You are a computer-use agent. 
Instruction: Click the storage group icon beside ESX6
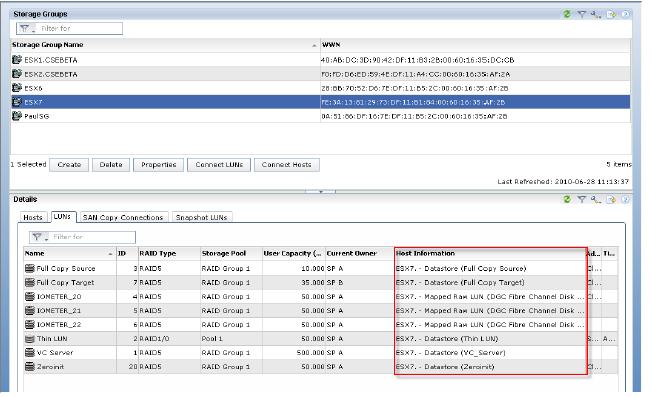(17, 88)
